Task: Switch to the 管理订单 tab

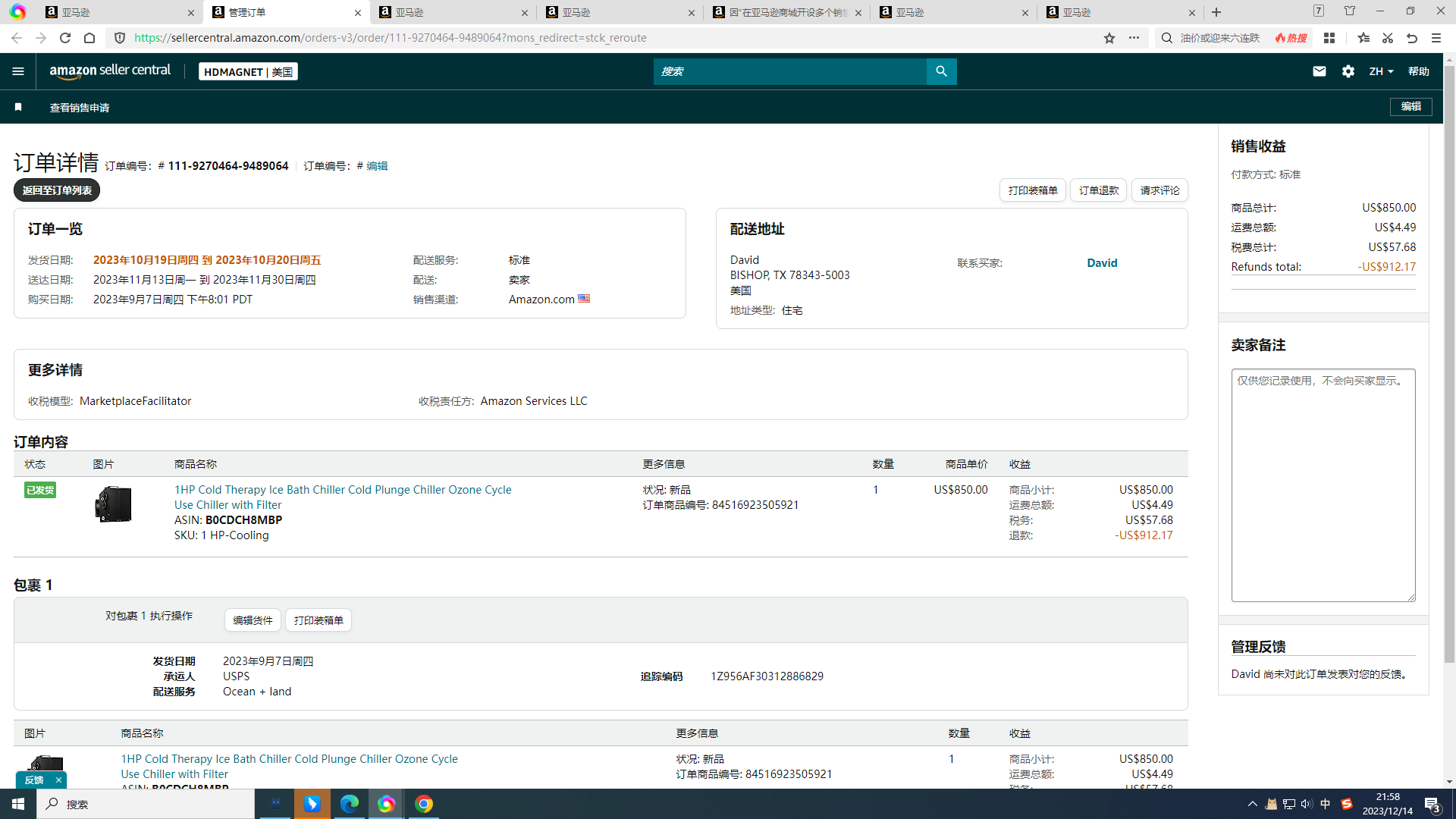Action: 287,12
